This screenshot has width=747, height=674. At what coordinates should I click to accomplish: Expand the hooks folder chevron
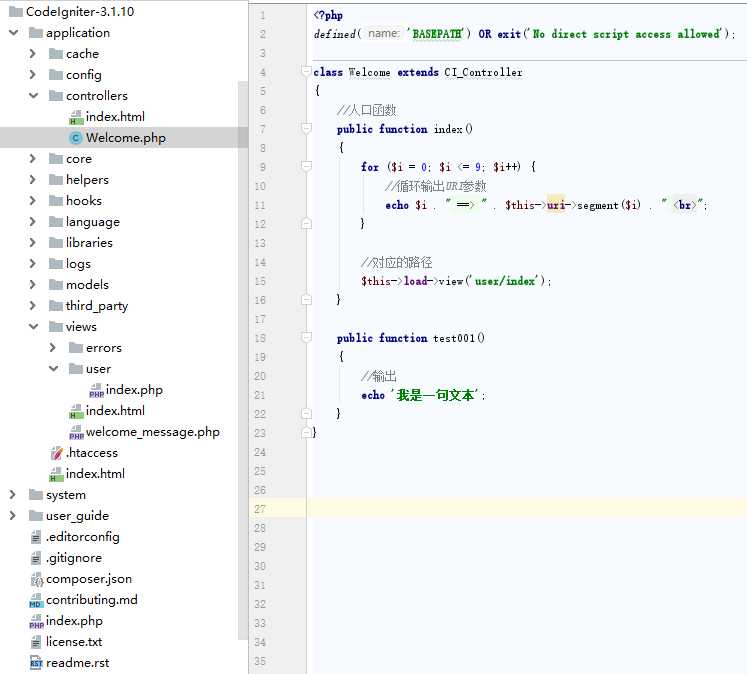[32, 200]
